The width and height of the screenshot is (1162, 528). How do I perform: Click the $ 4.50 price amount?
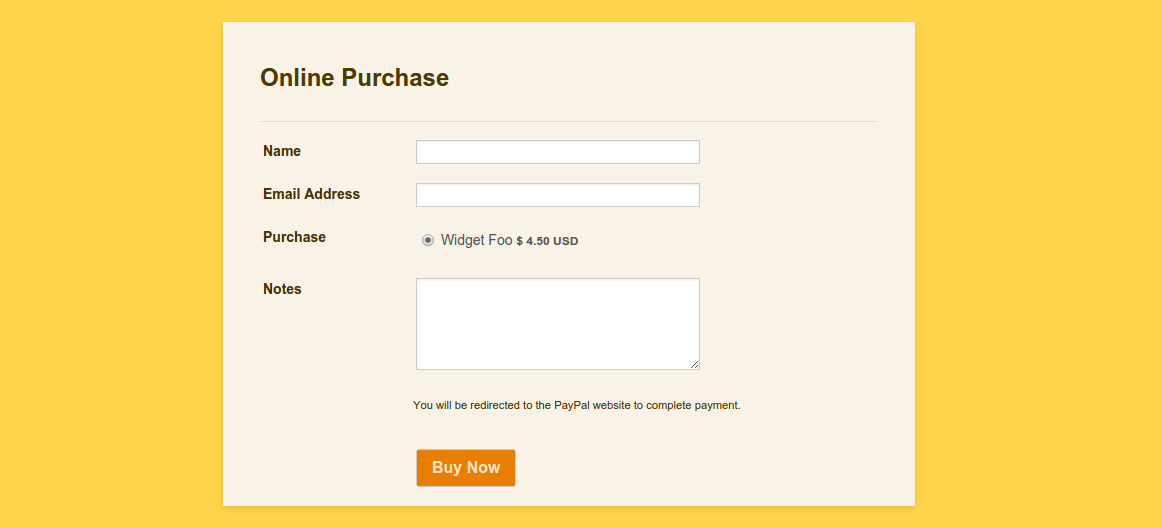pyautogui.click(x=534, y=241)
